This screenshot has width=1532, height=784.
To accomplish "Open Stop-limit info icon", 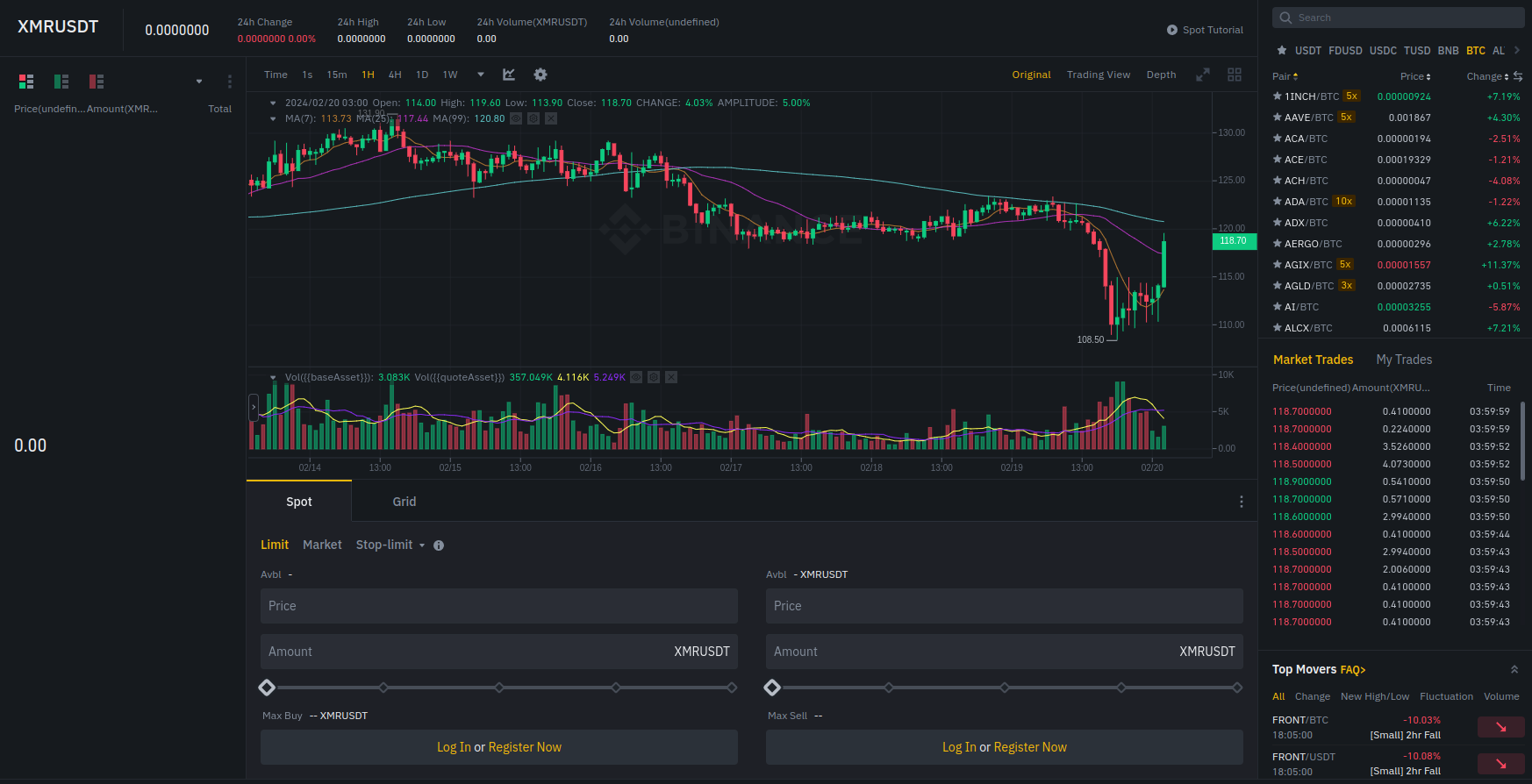I will click(x=439, y=545).
